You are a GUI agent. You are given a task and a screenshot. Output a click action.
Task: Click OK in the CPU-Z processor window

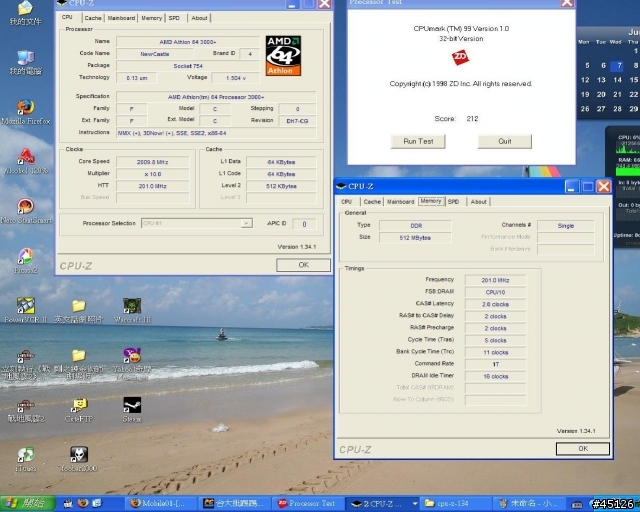pyautogui.click(x=303, y=265)
